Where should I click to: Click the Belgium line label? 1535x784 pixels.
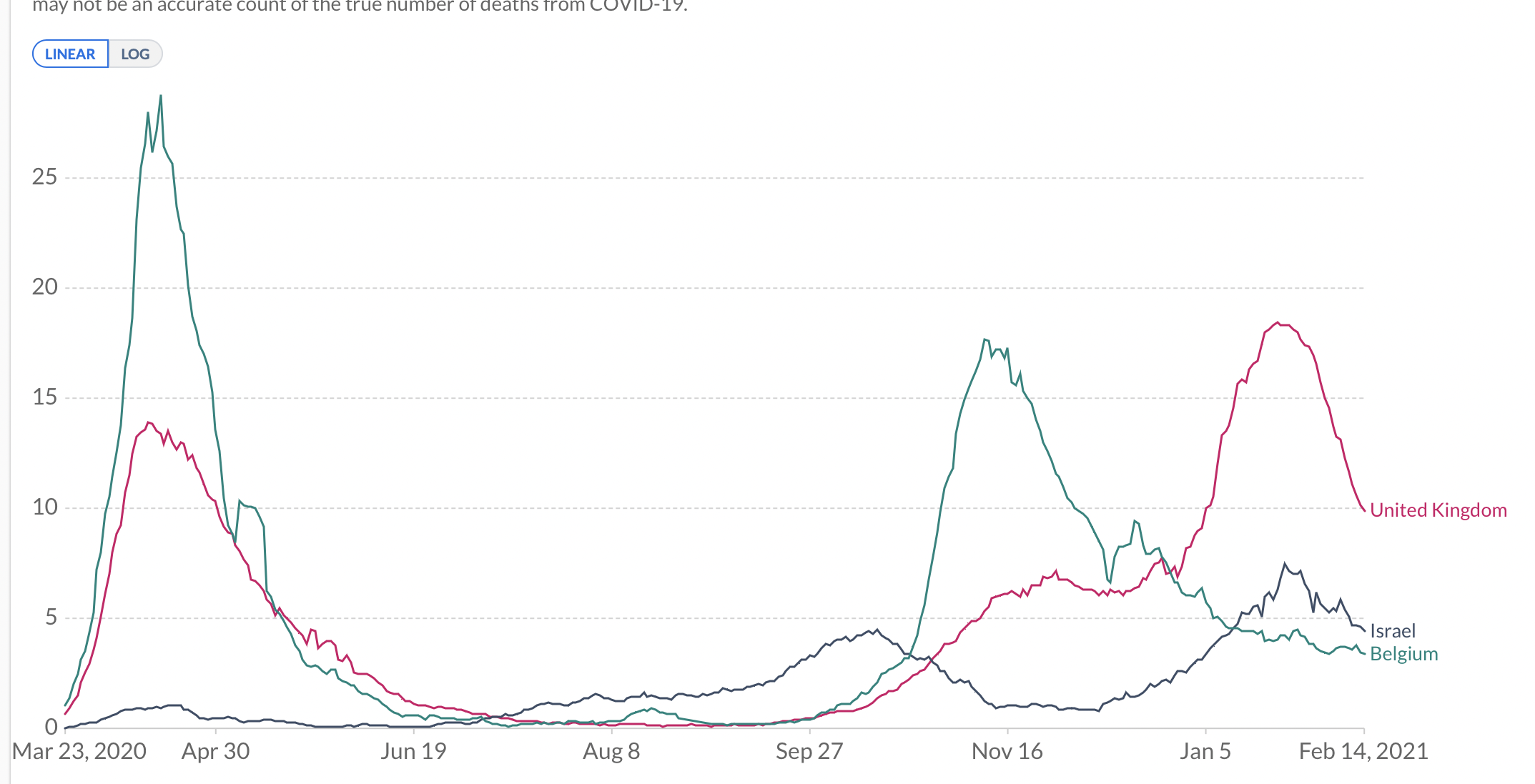[x=1403, y=654]
